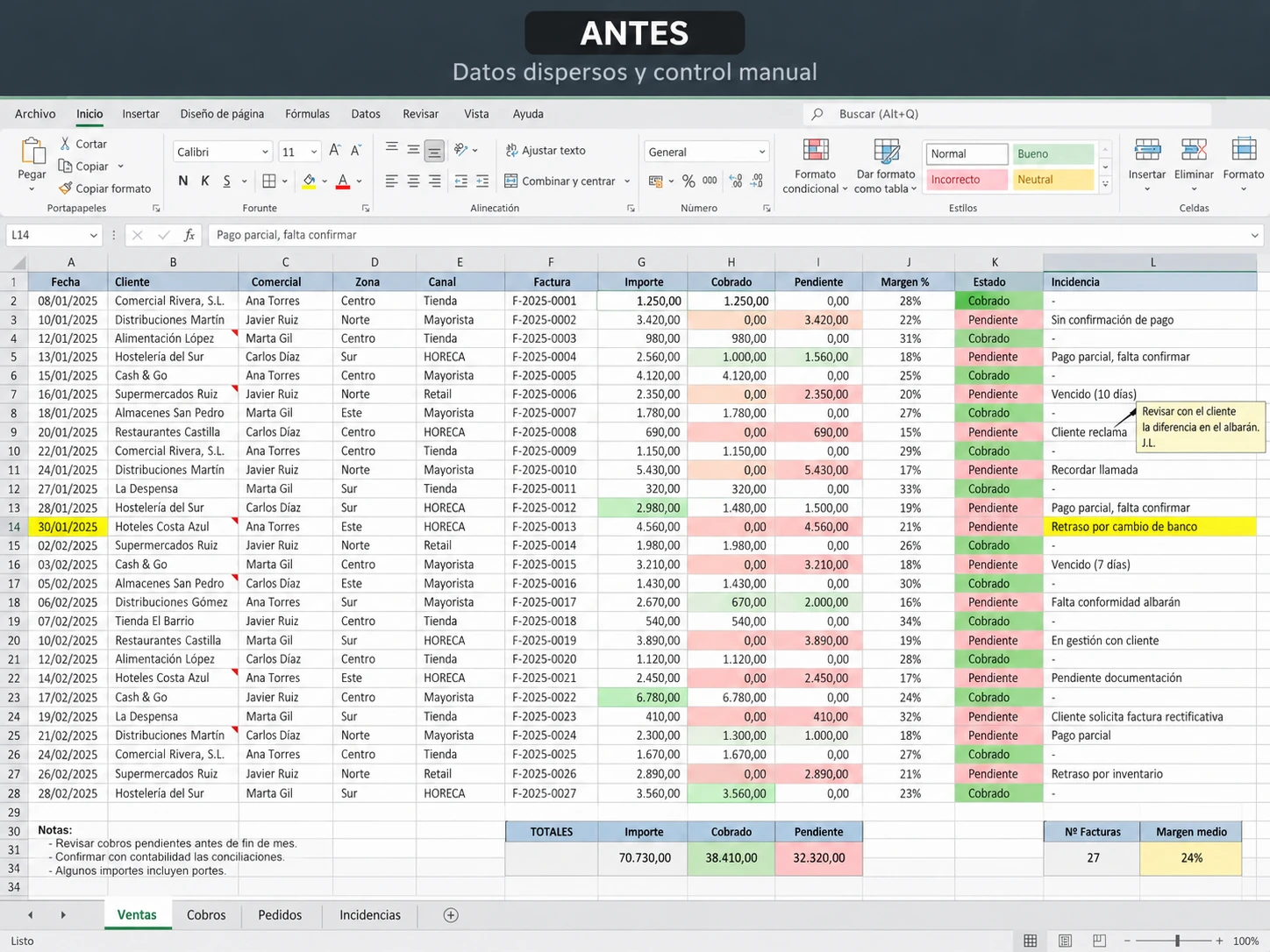Open the font size 11 dropdown
This screenshot has width=1270, height=952.
click(x=314, y=152)
